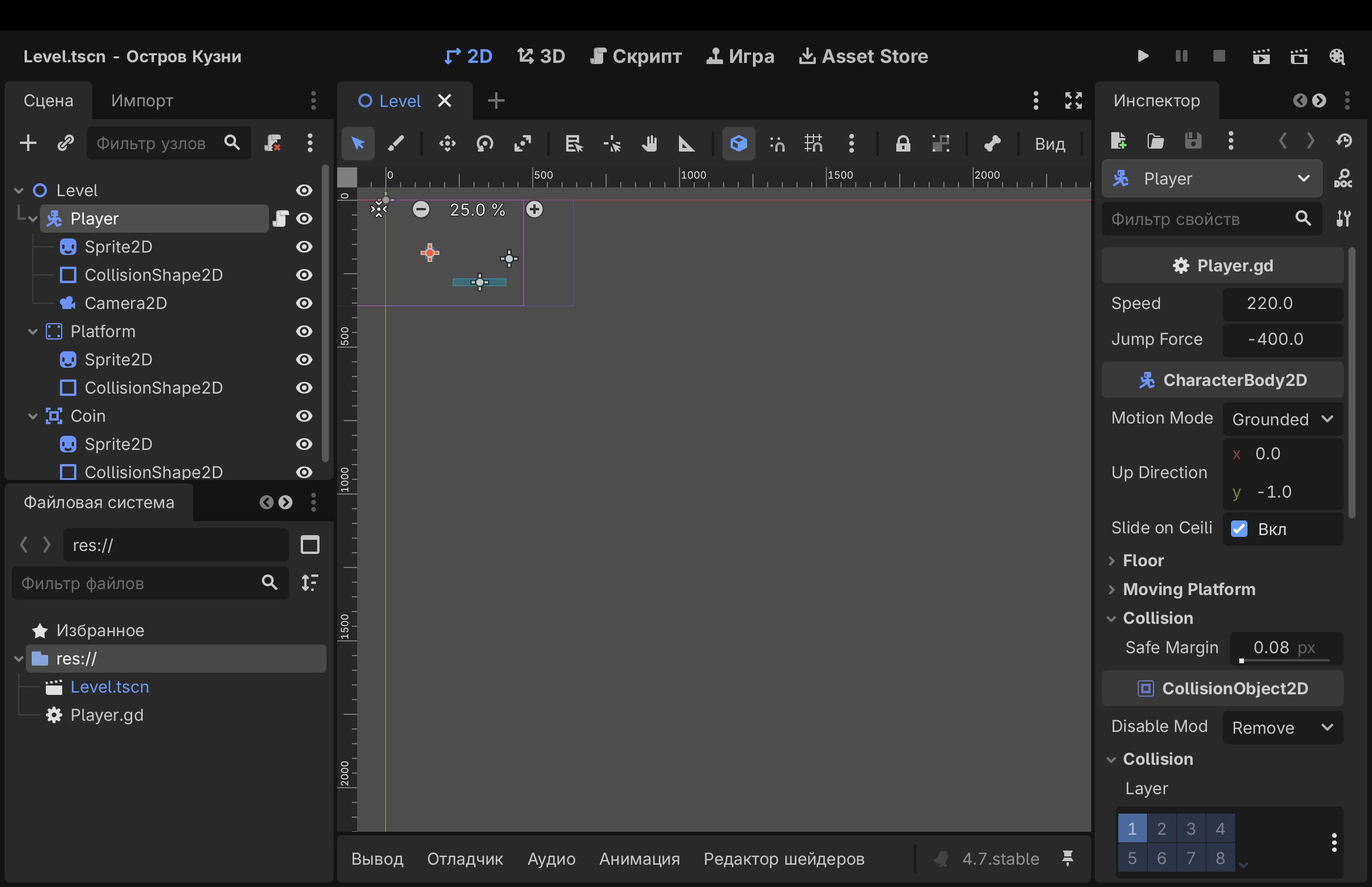Toggle grid snapping
The width and height of the screenshot is (1372, 887).
pyautogui.click(x=813, y=143)
